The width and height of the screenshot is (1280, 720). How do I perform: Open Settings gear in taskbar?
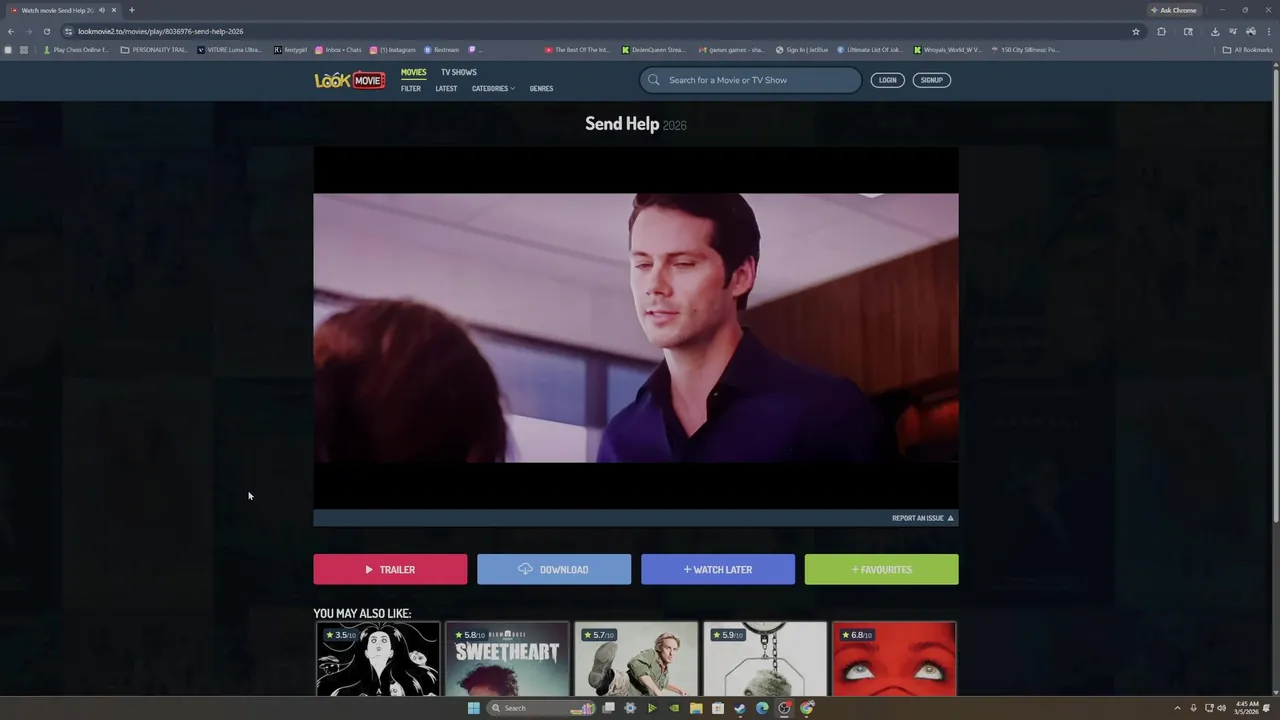coord(630,708)
